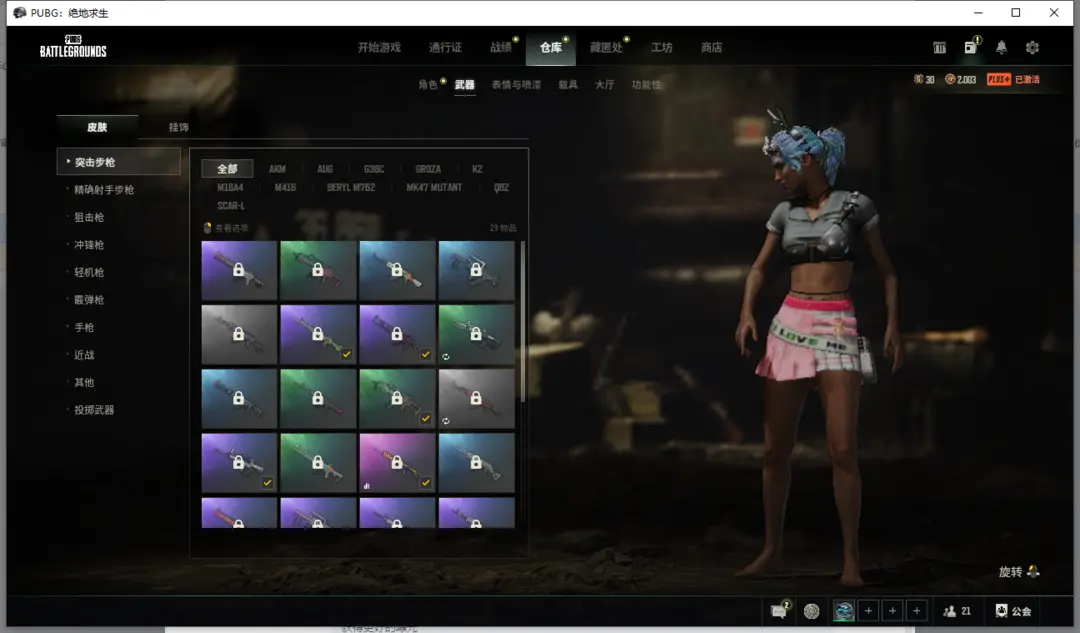The width and height of the screenshot is (1080, 633).
Task: Open the 大厅 sub-tab
Action: click(x=605, y=85)
